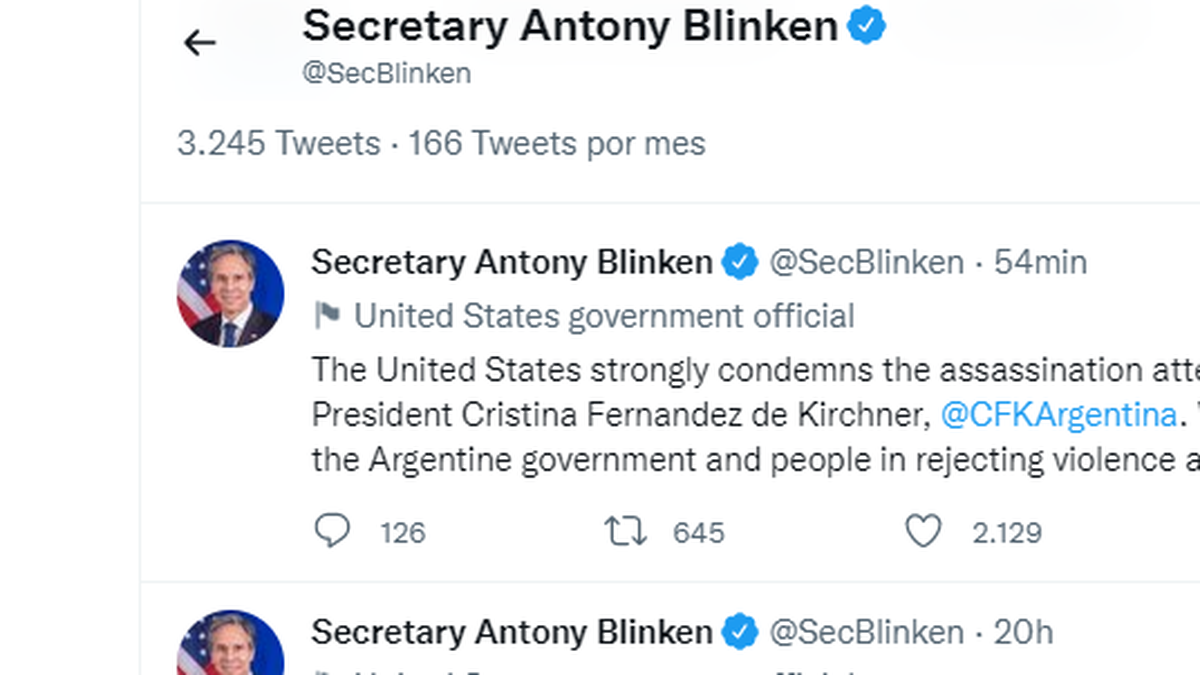Click the @SecBlinken handle in the 54min tweet
The image size is (1200, 675).
coord(866,263)
